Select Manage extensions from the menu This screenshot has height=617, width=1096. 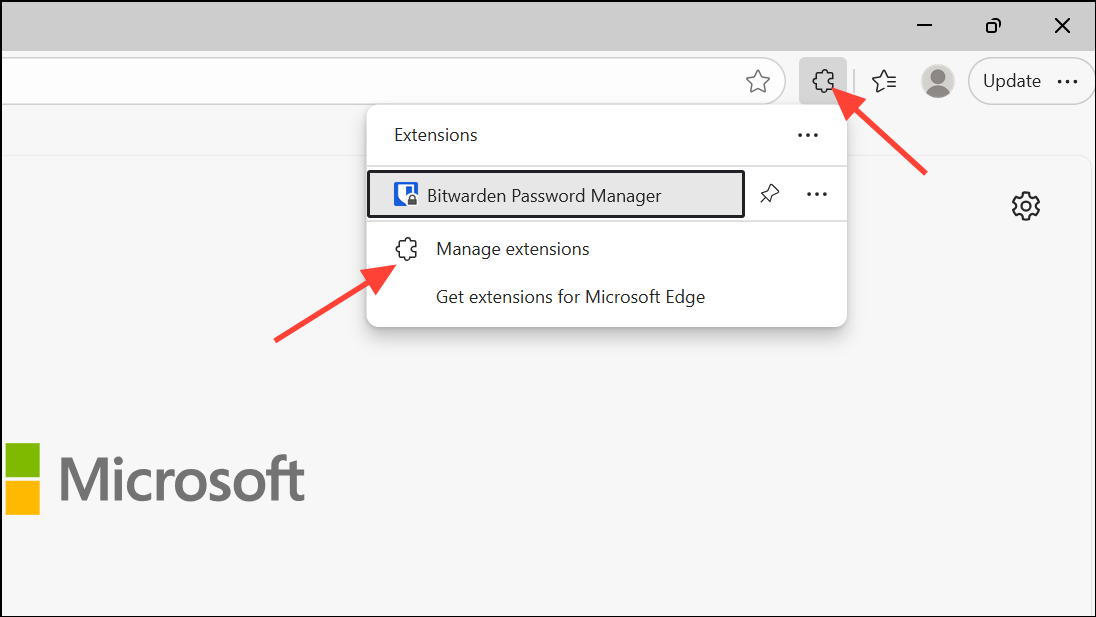[512, 248]
